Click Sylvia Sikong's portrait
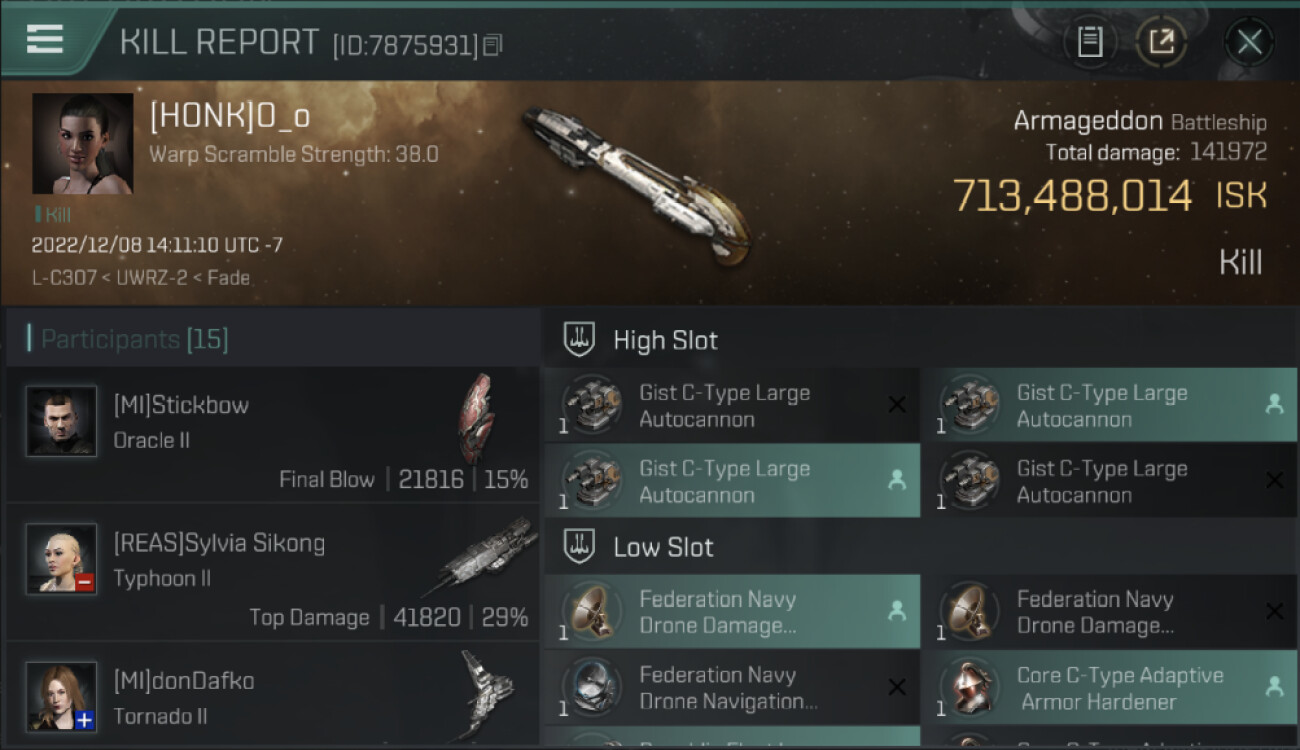Image resolution: width=1300 pixels, height=750 pixels. tap(62, 559)
